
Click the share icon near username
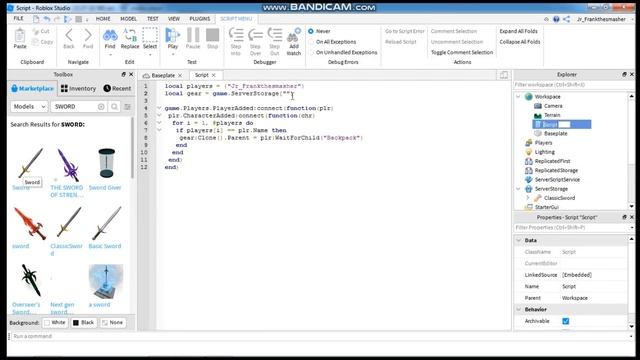point(567,19)
